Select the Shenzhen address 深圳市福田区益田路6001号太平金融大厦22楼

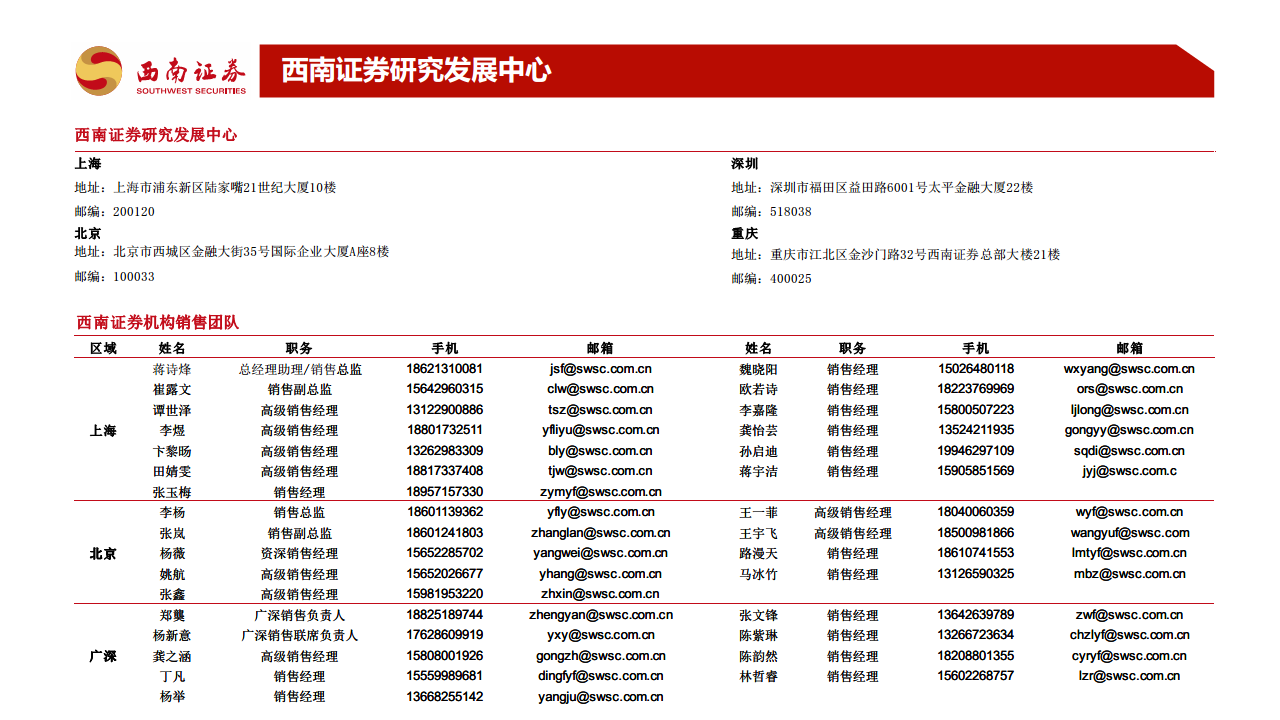click(x=902, y=187)
